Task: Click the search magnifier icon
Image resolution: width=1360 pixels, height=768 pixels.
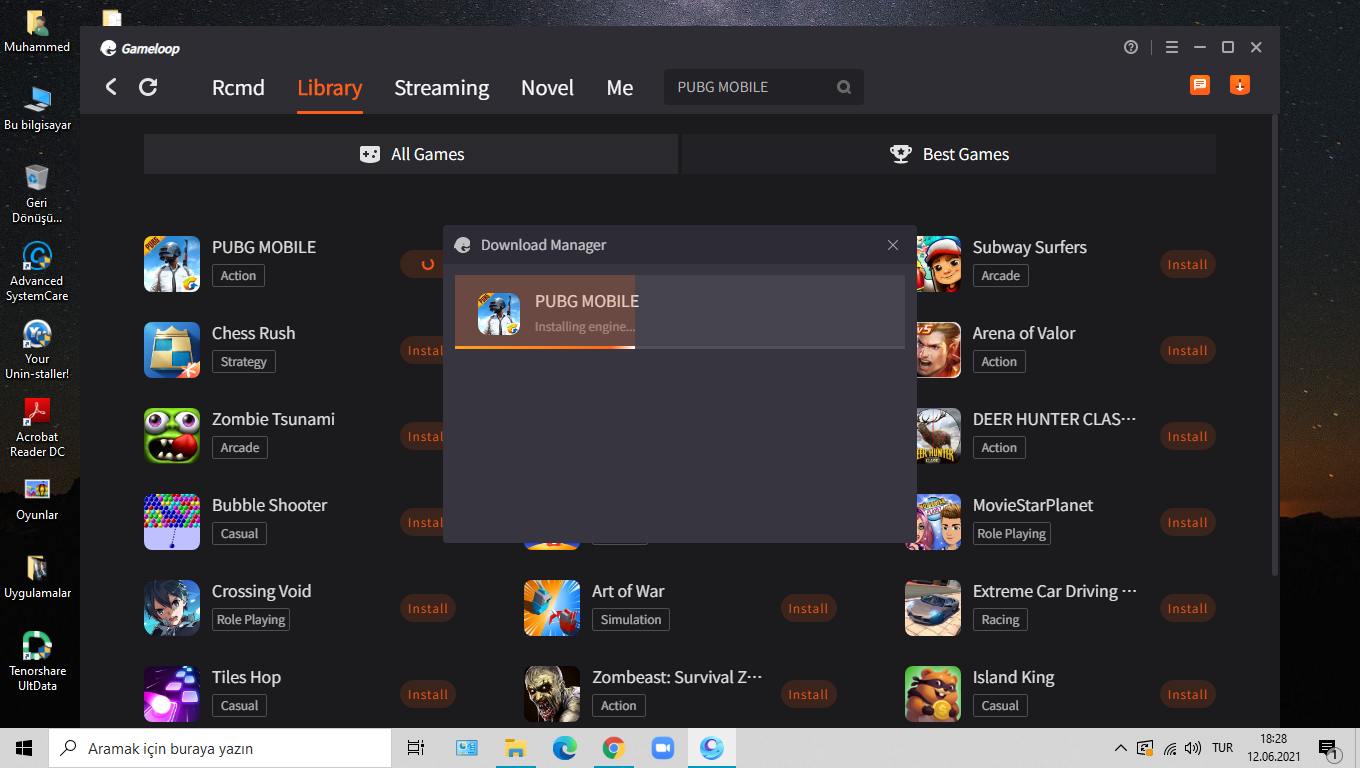Action: 844,87
